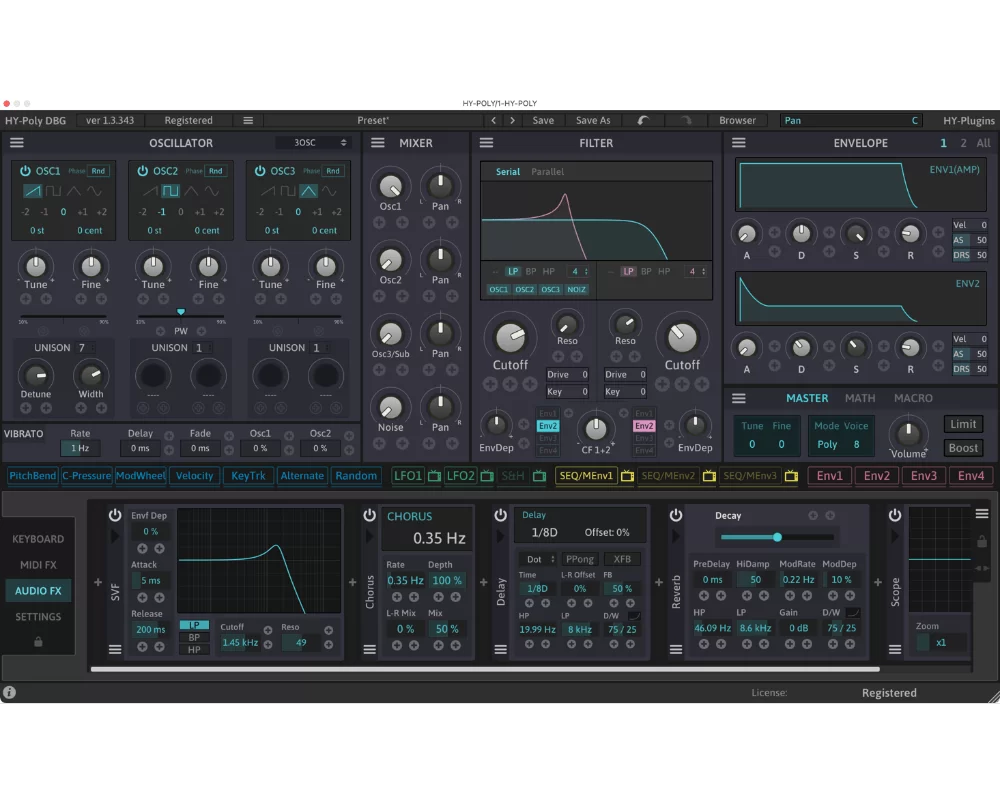Open Poly mode selector in Master
The height and width of the screenshot is (800, 1000).
(827, 445)
